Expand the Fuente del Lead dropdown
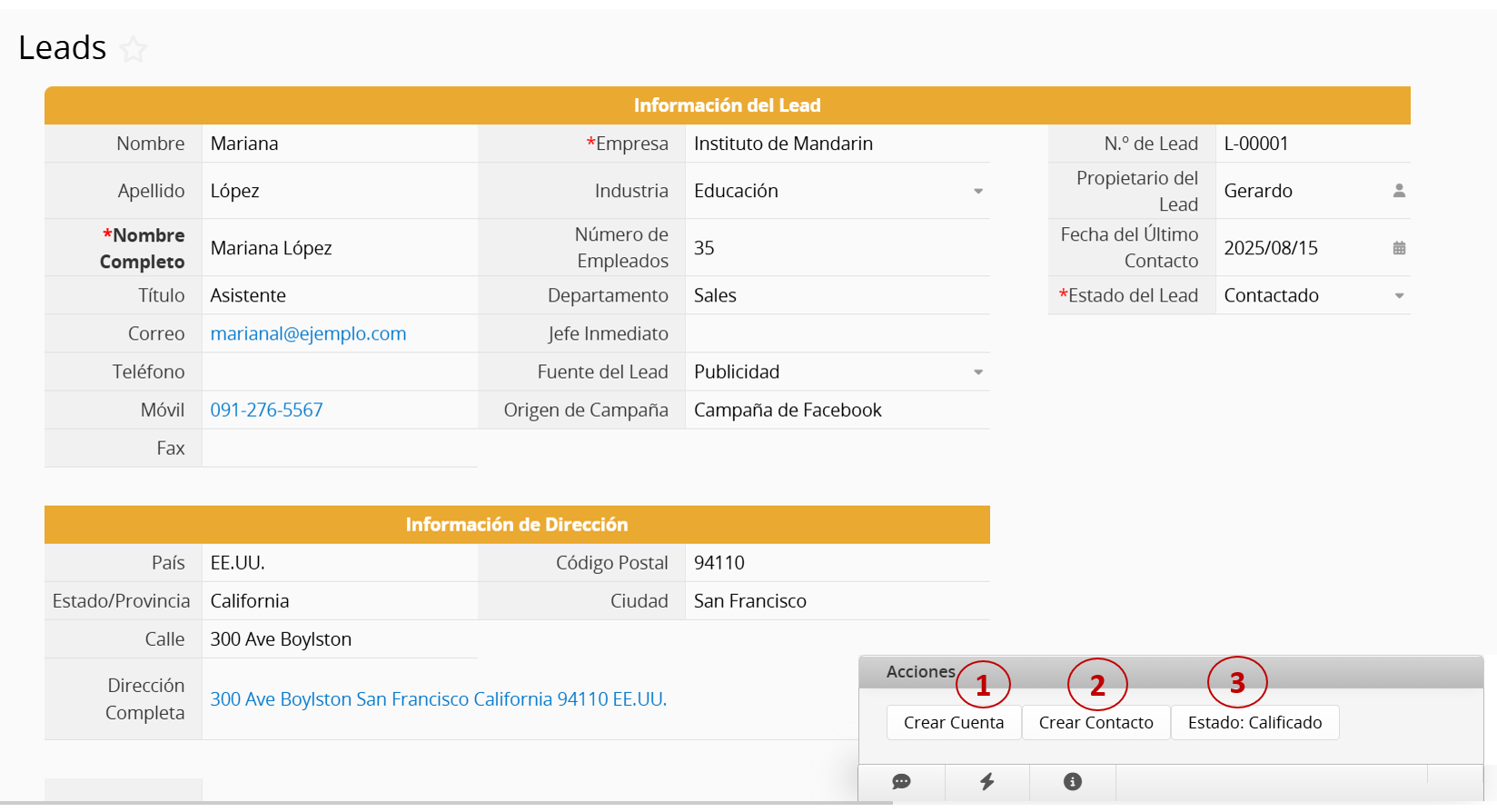Viewport: 1497px width, 812px height. [x=978, y=372]
